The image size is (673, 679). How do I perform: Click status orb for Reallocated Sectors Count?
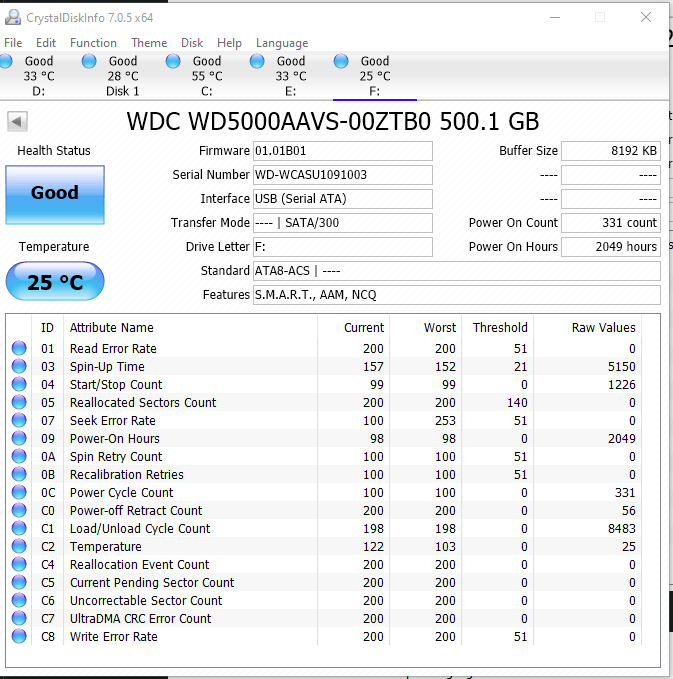pyautogui.click(x=19, y=402)
